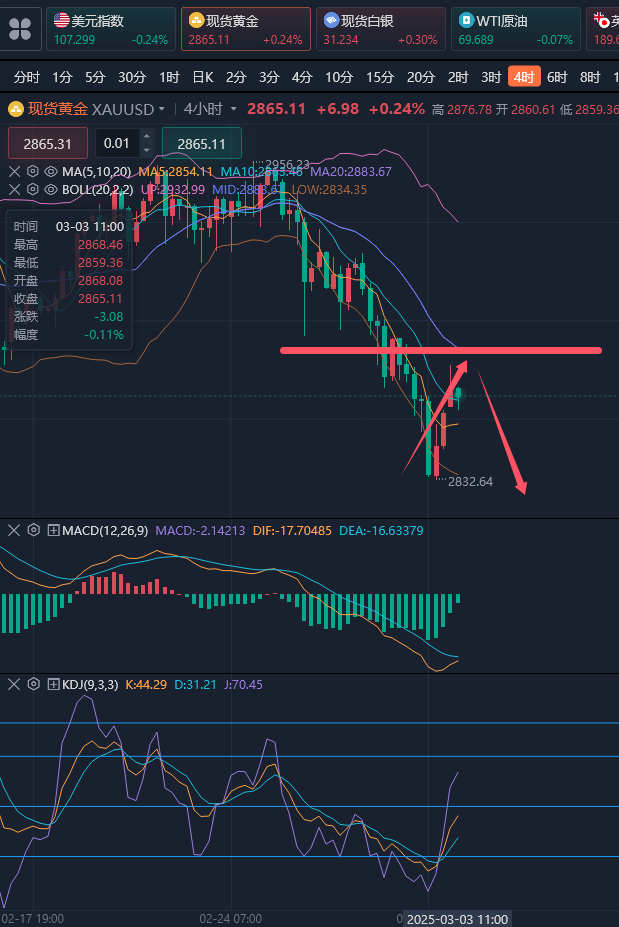Remove the MACD(12,26,9) indicator panel
619x927 pixels.
14,530
